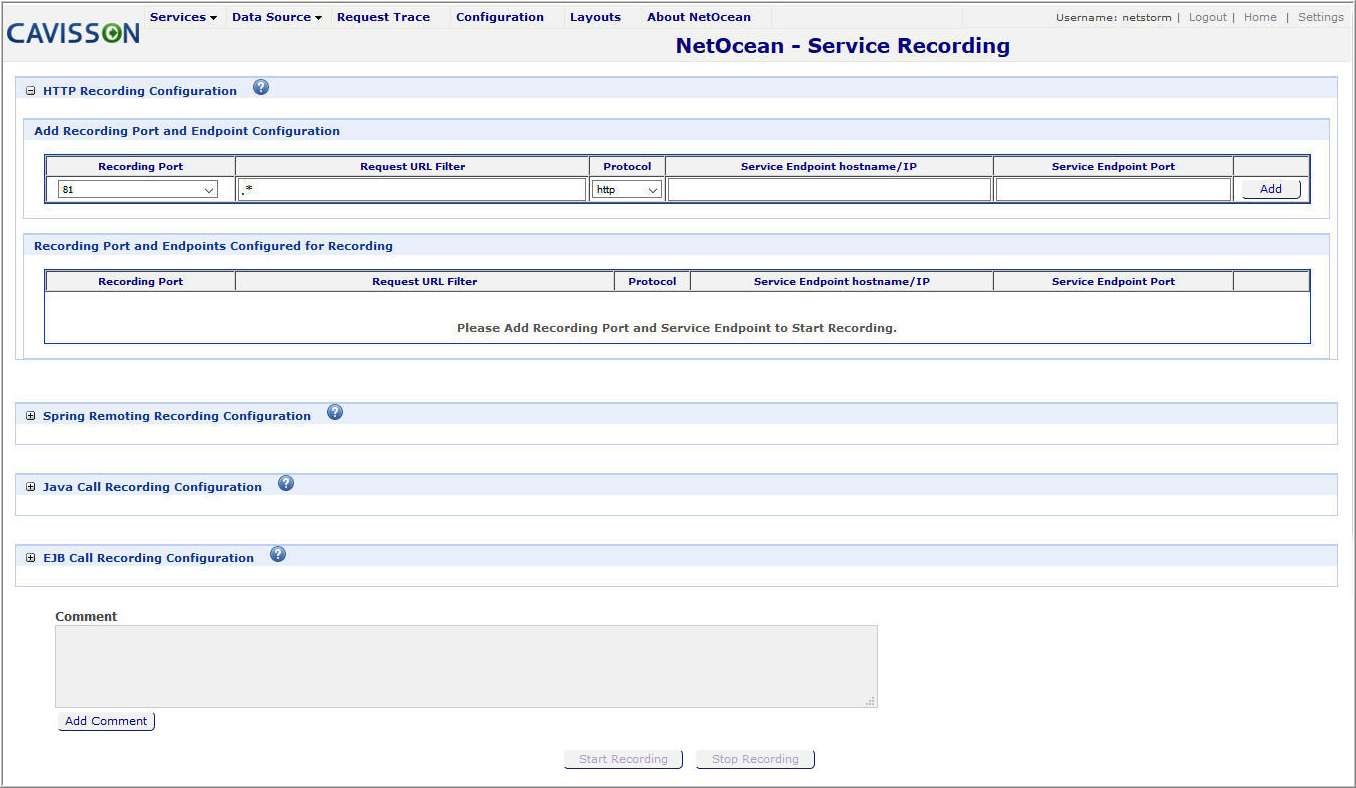Screen dimensions: 1356x788
Task: Collapse HTTP Recording Configuration section
Action: 31,91
